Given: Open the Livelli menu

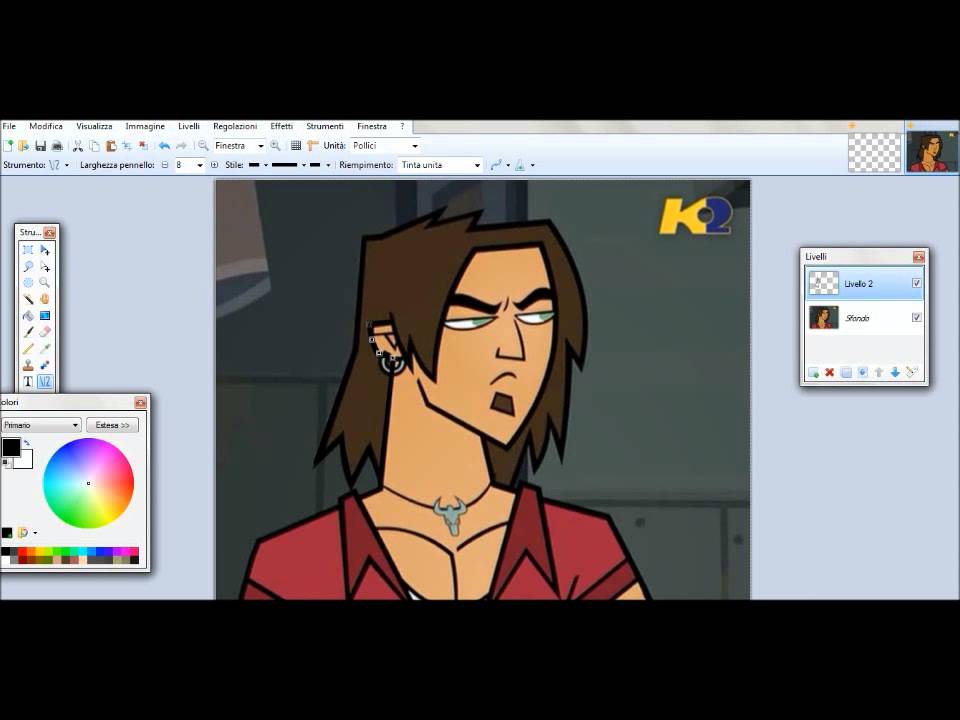Looking at the screenshot, I should 189,126.
